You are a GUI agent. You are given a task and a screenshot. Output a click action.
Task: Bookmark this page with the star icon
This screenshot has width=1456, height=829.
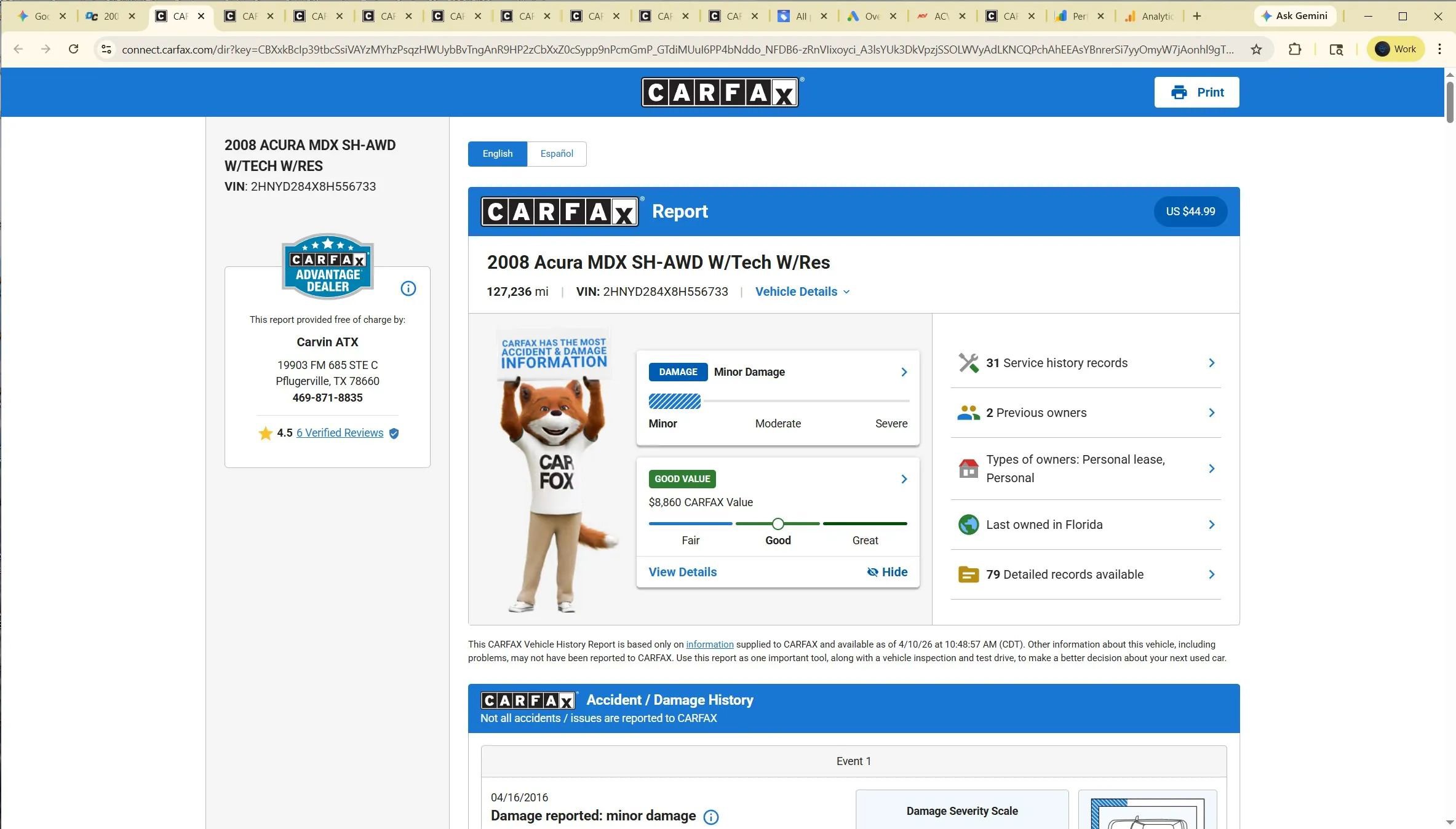pos(1256,49)
